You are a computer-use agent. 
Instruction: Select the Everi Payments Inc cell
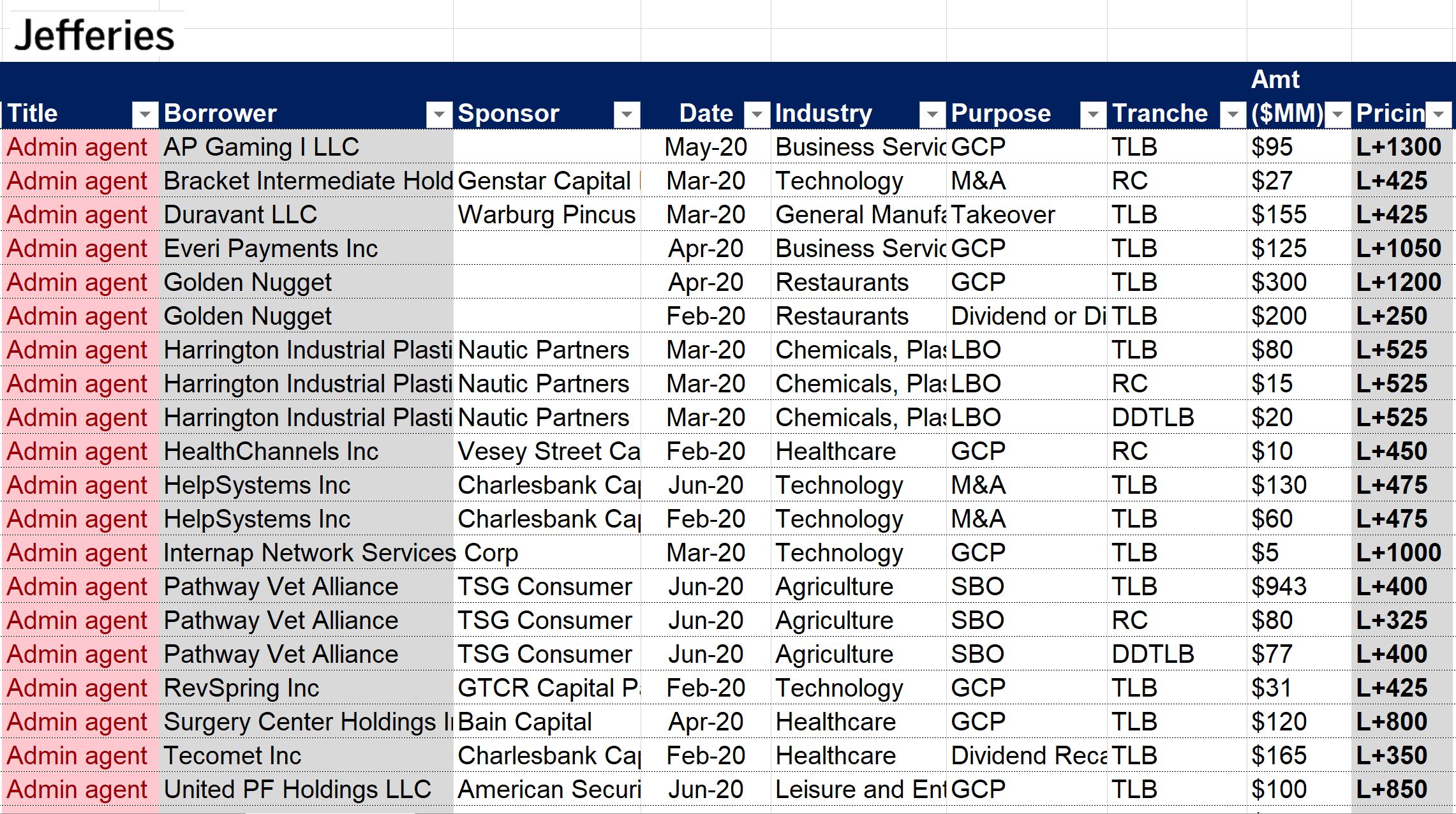(306, 249)
